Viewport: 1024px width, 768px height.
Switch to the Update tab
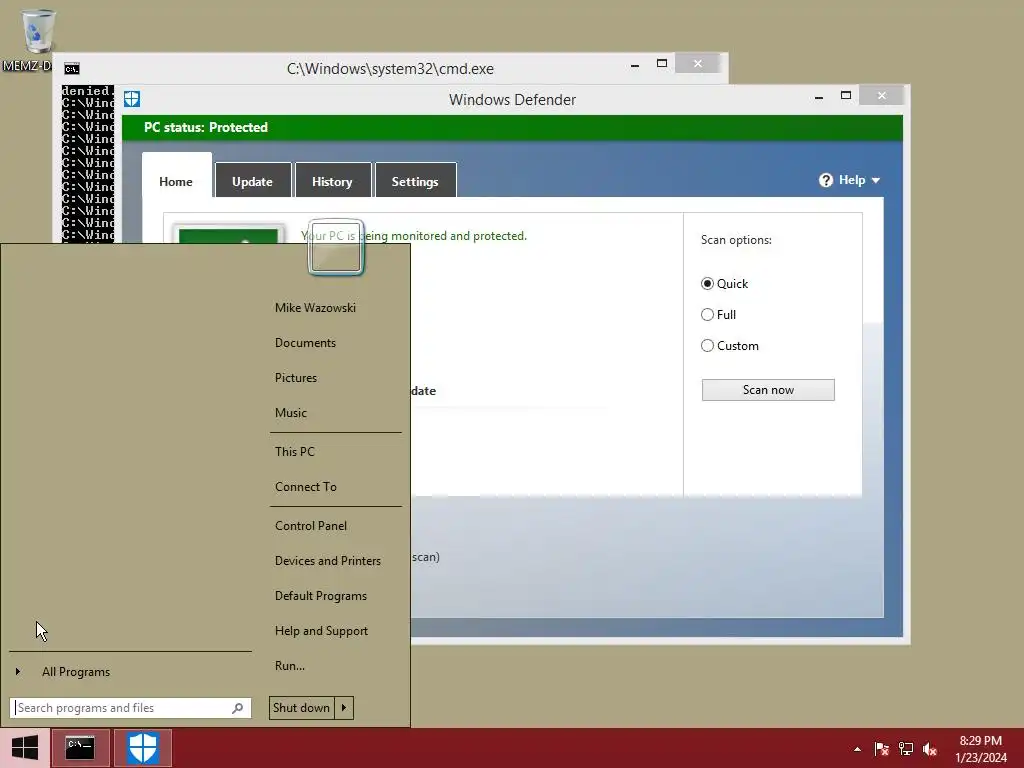[252, 182]
